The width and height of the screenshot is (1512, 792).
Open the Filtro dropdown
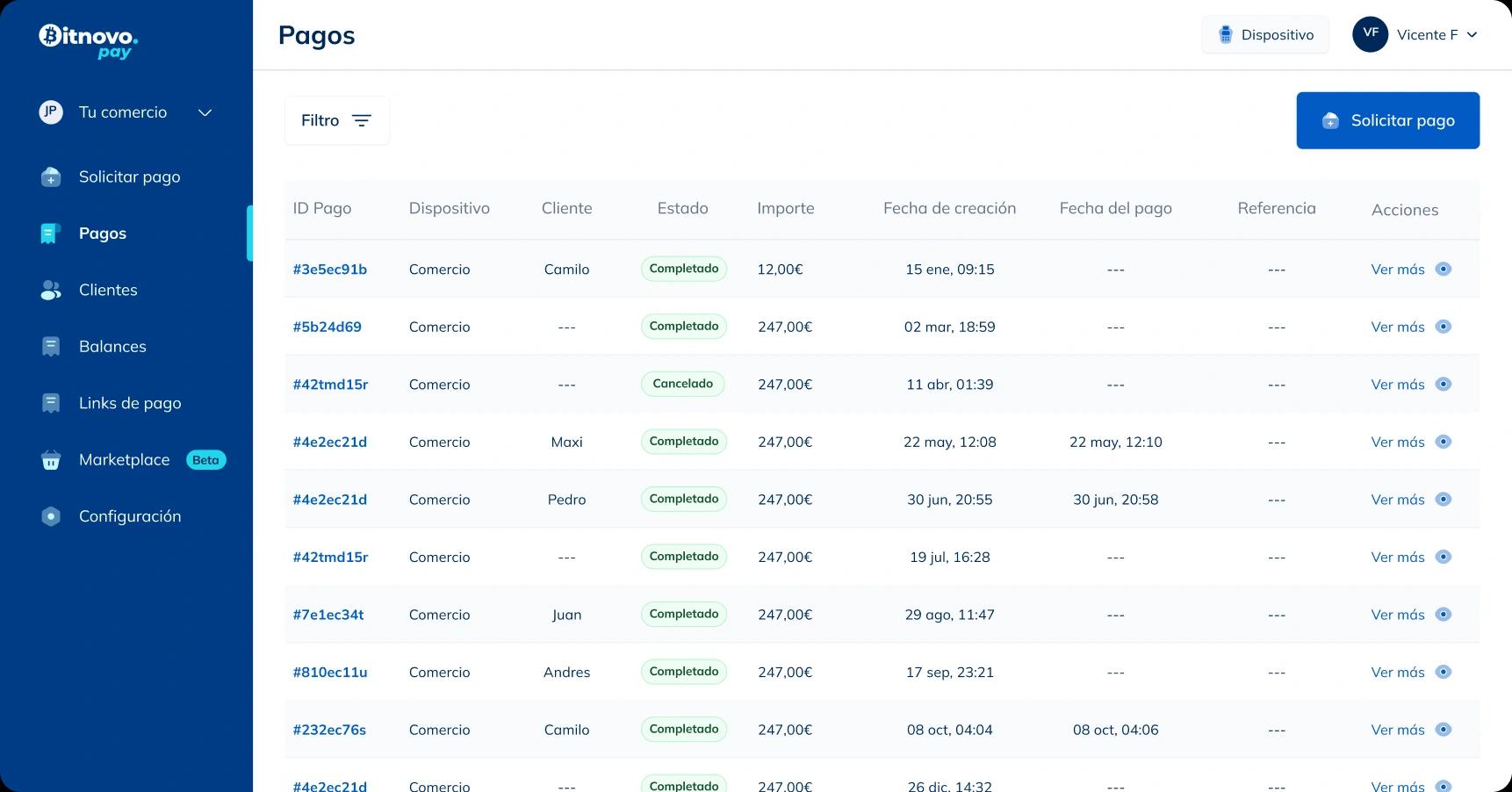(x=336, y=120)
